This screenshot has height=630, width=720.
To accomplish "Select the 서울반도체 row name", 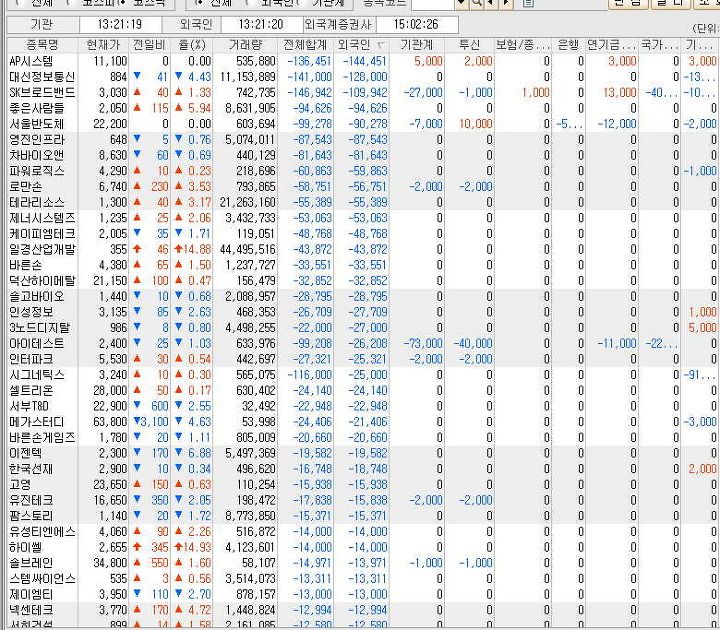I will (37, 124).
